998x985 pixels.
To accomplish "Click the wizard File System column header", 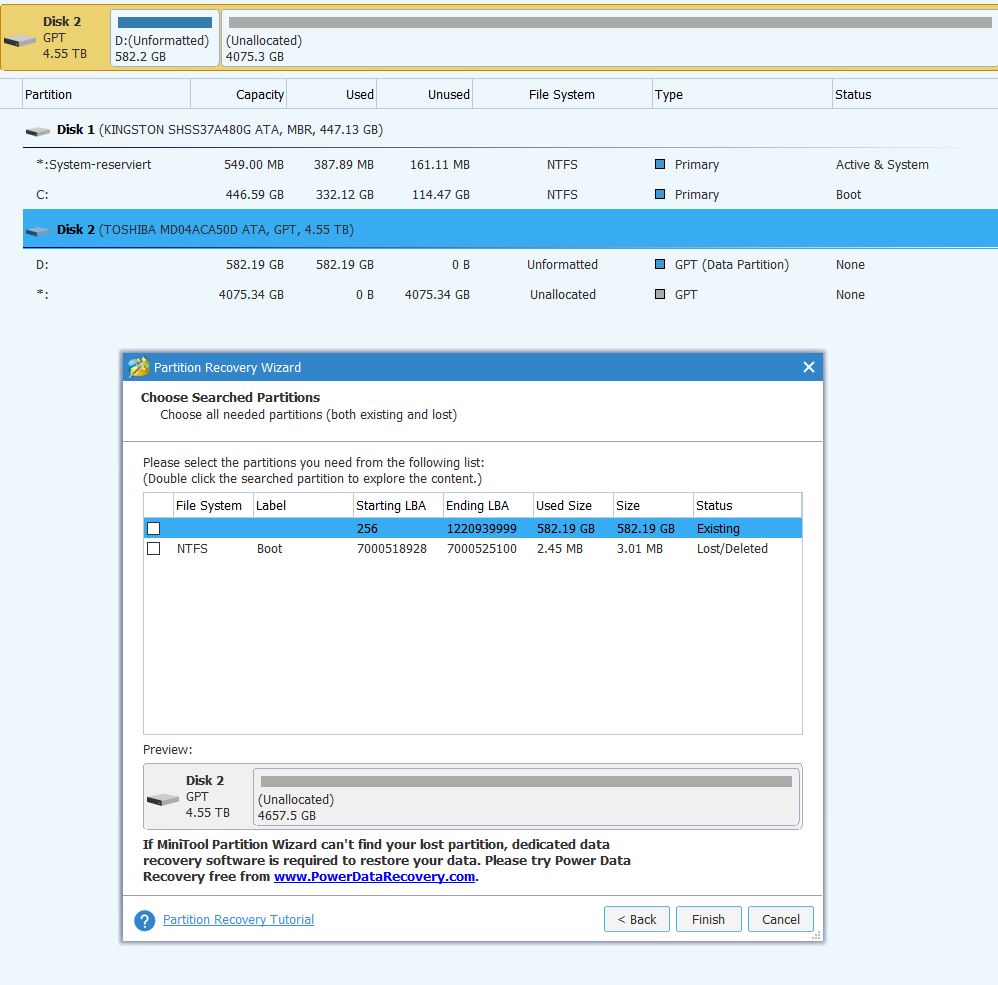I will [213, 505].
